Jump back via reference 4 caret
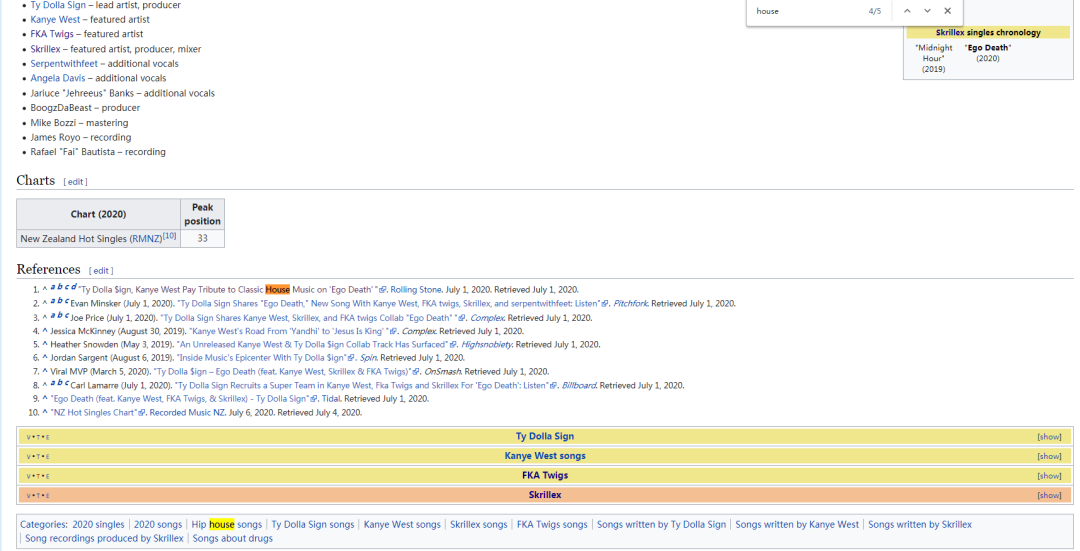Screen dimensions: 1080x551 tap(45, 331)
